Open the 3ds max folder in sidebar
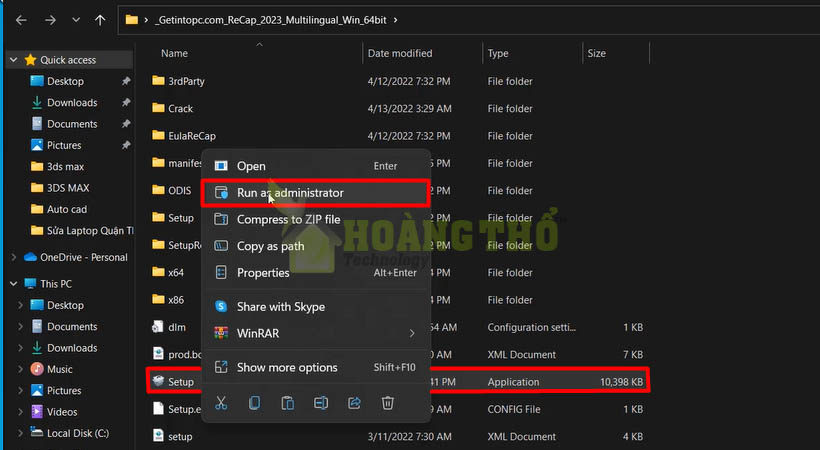820x450 pixels. (x=65, y=166)
